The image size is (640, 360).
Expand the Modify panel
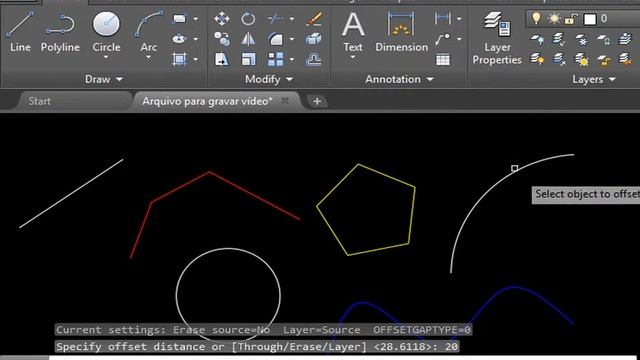[x=269, y=79]
